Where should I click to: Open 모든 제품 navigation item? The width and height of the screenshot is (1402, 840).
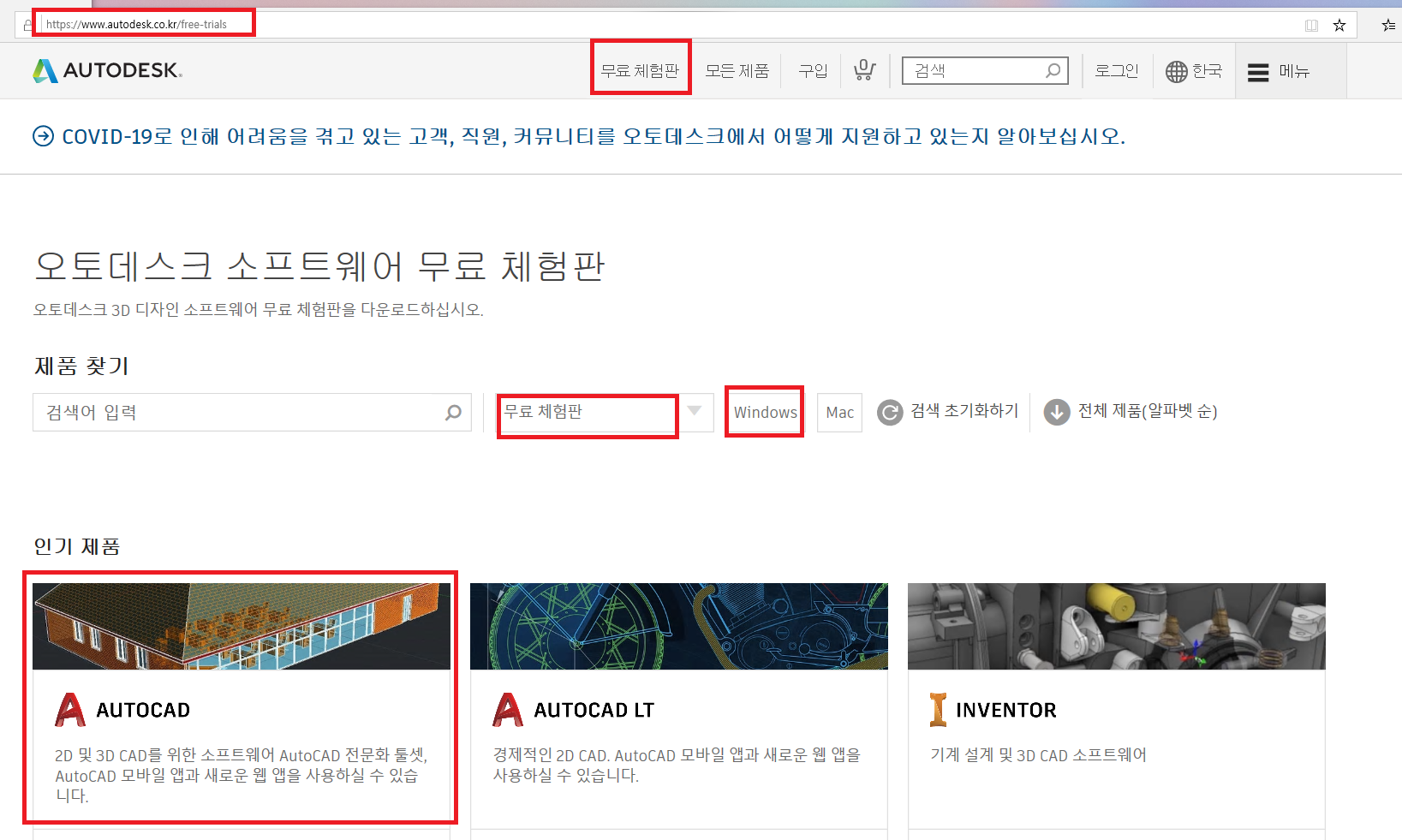(x=737, y=70)
